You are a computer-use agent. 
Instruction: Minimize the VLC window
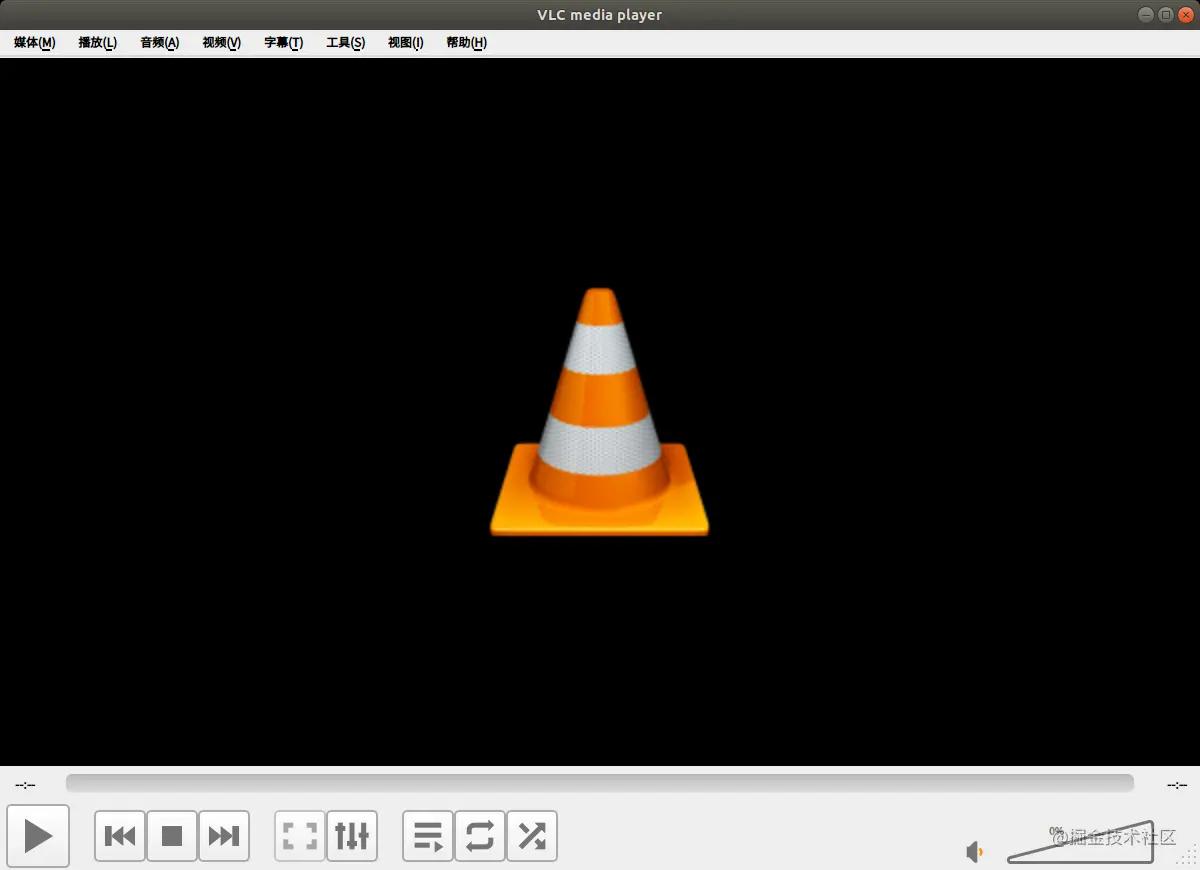click(x=1146, y=15)
